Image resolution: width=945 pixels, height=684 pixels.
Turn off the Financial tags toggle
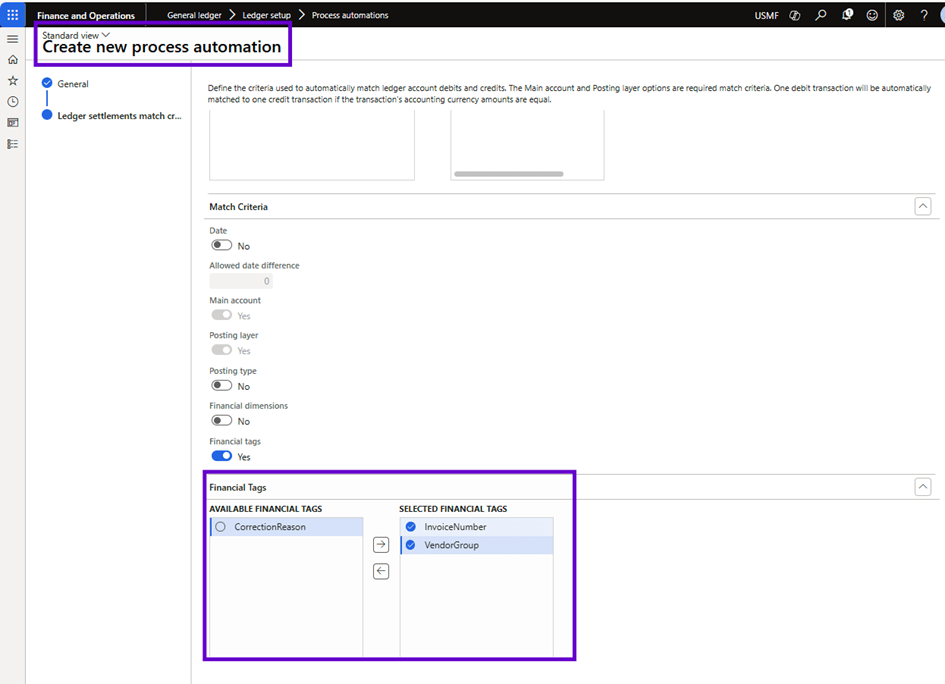tap(221, 456)
